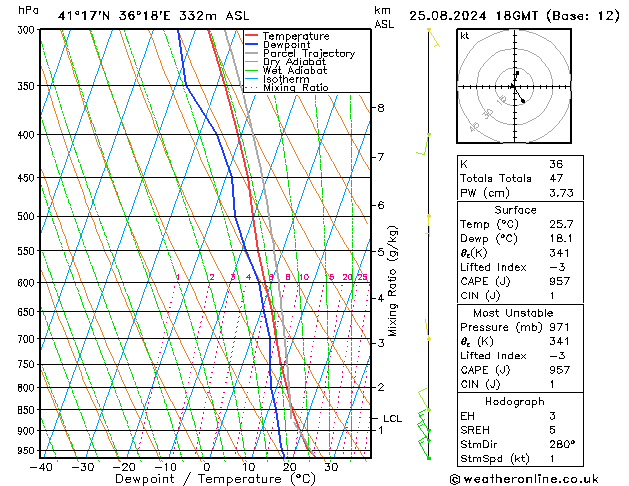Click the 'Isotherm' legend label
Screen dimensions: 629x486
click(286, 79)
